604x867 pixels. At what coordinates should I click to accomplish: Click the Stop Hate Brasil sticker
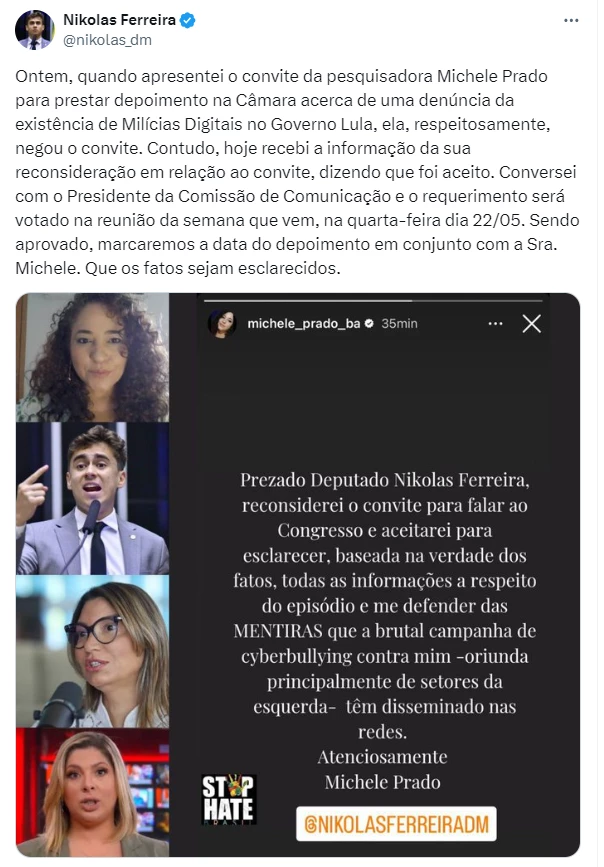(x=229, y=799)
